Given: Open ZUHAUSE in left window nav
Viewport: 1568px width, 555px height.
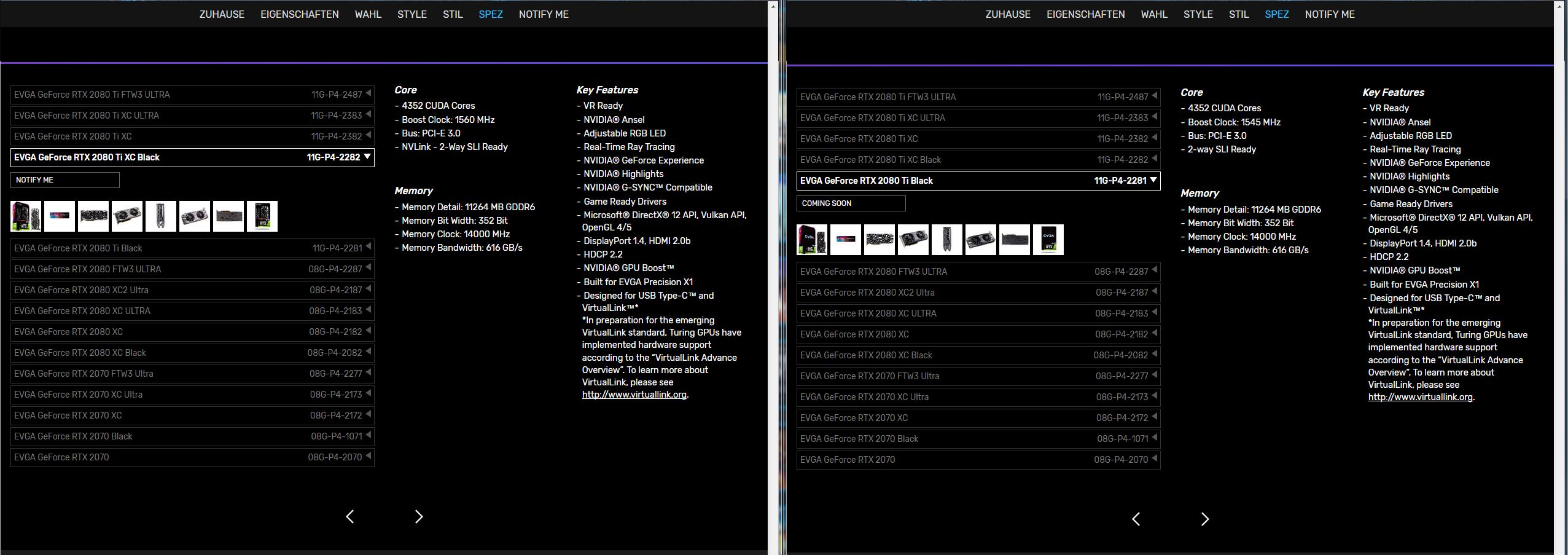Looking at the screenshot, I should (222, 14).
